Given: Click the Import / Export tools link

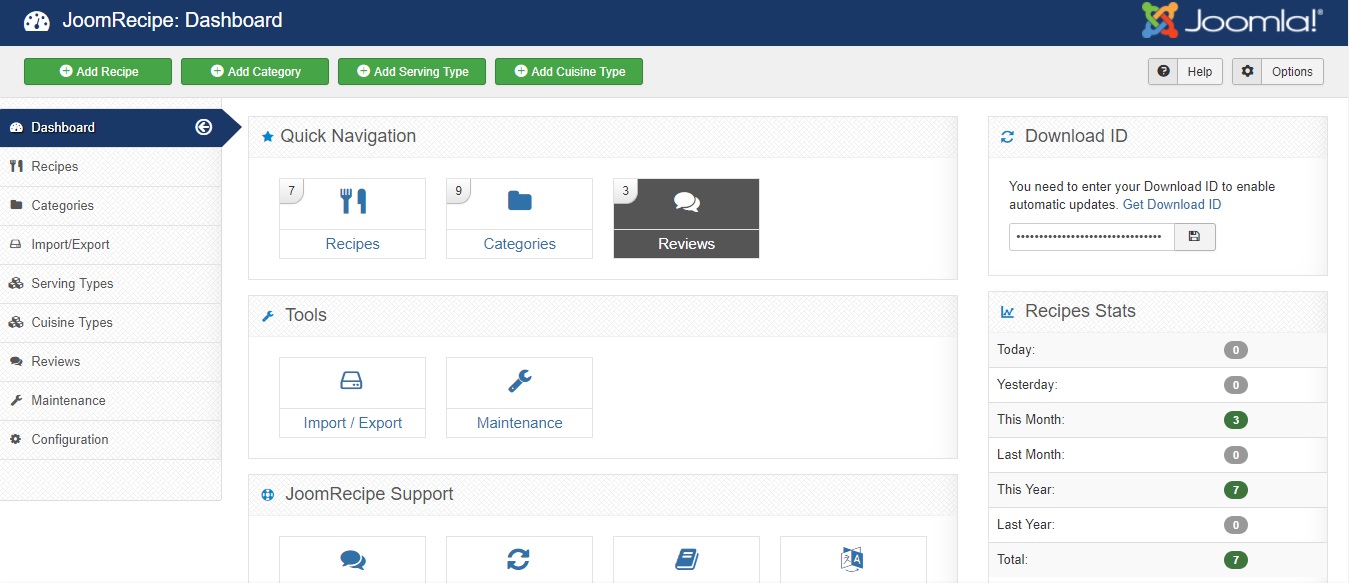Looking at the screenshot, I should (352, 423).
